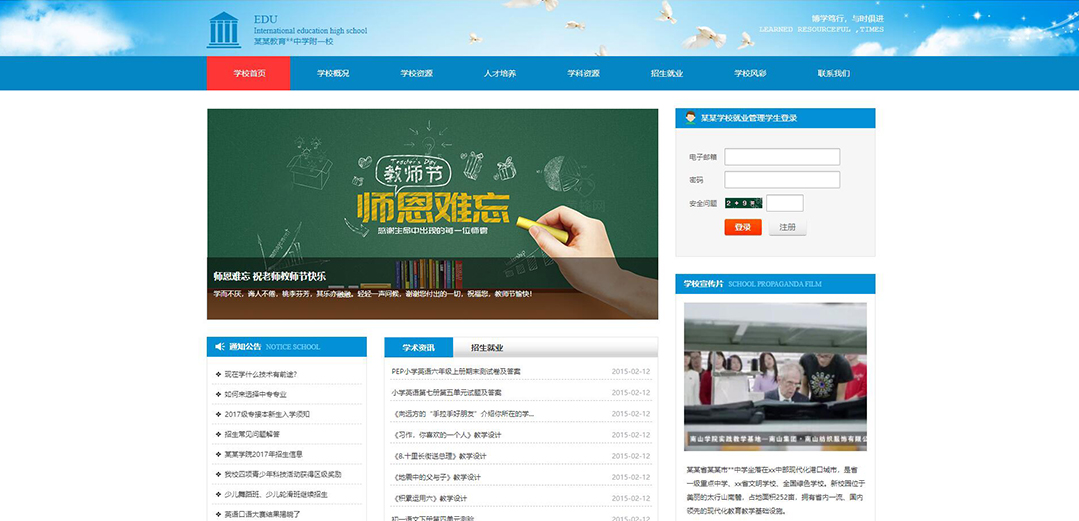Click the speaker icon beside 通知公告

click(x=220, y=347)
